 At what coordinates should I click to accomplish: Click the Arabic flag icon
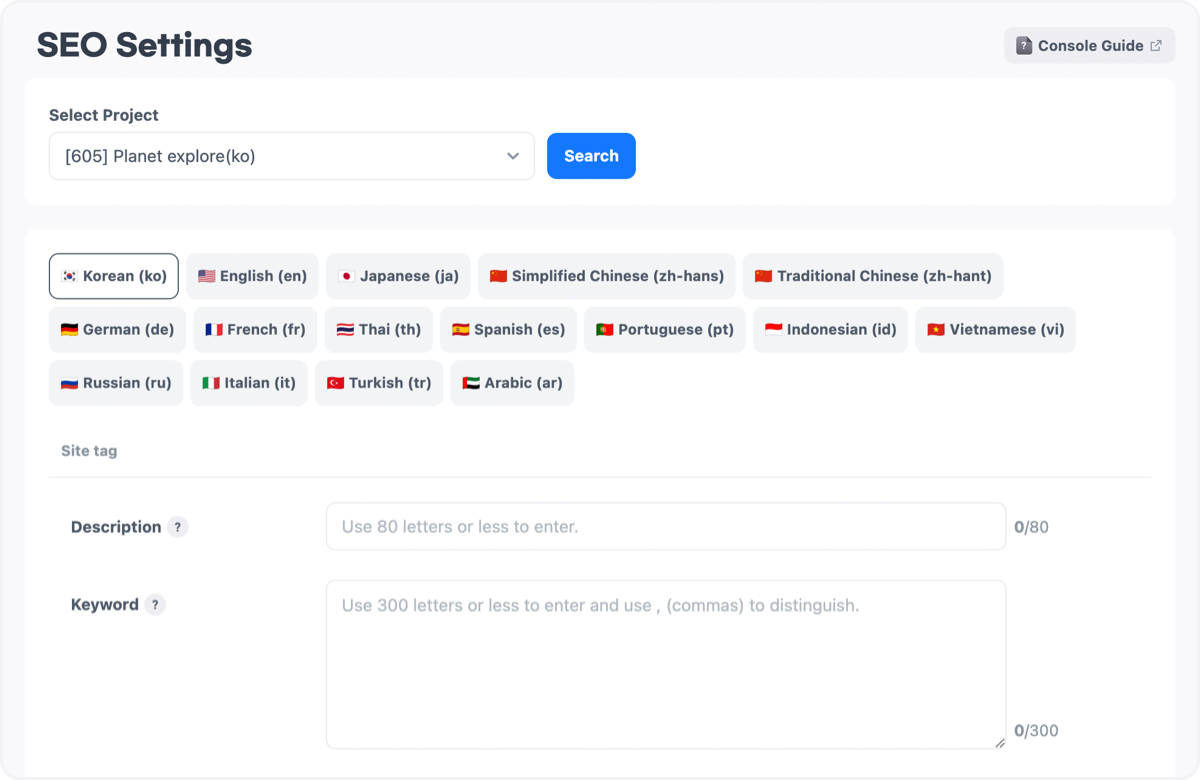469,383
